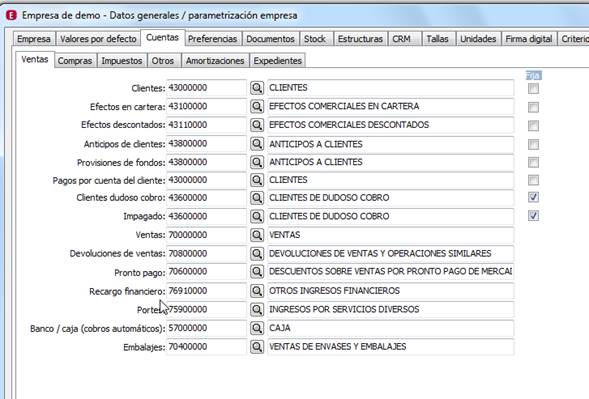Click the VENTAS description field
The image size is (589, 399).
pos(390,235)
